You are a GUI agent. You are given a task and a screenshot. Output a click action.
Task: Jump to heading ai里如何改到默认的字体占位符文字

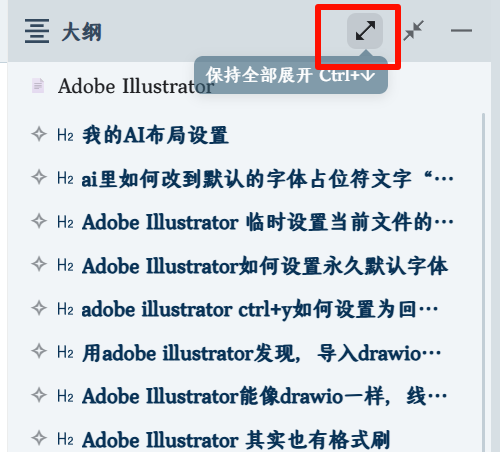(x=268, y=179)
